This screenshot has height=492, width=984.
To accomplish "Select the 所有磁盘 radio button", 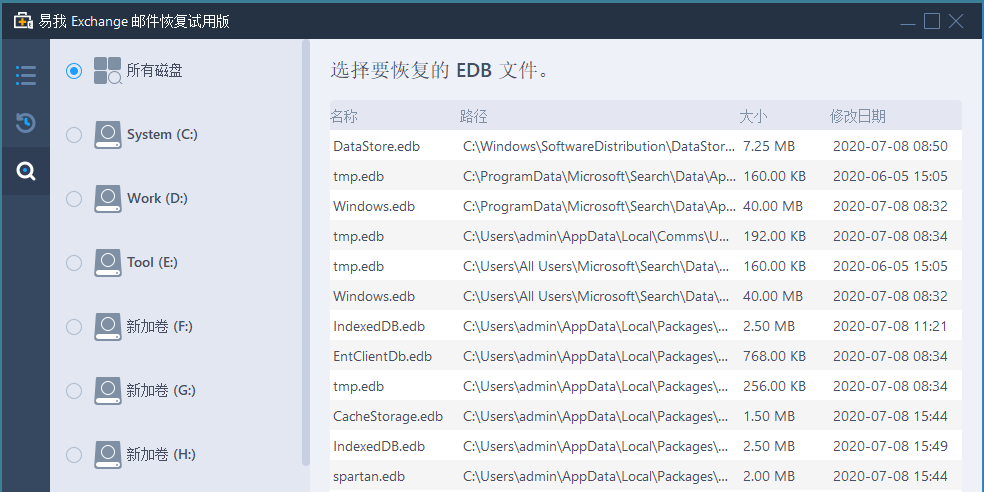I will tap(74, 71).
